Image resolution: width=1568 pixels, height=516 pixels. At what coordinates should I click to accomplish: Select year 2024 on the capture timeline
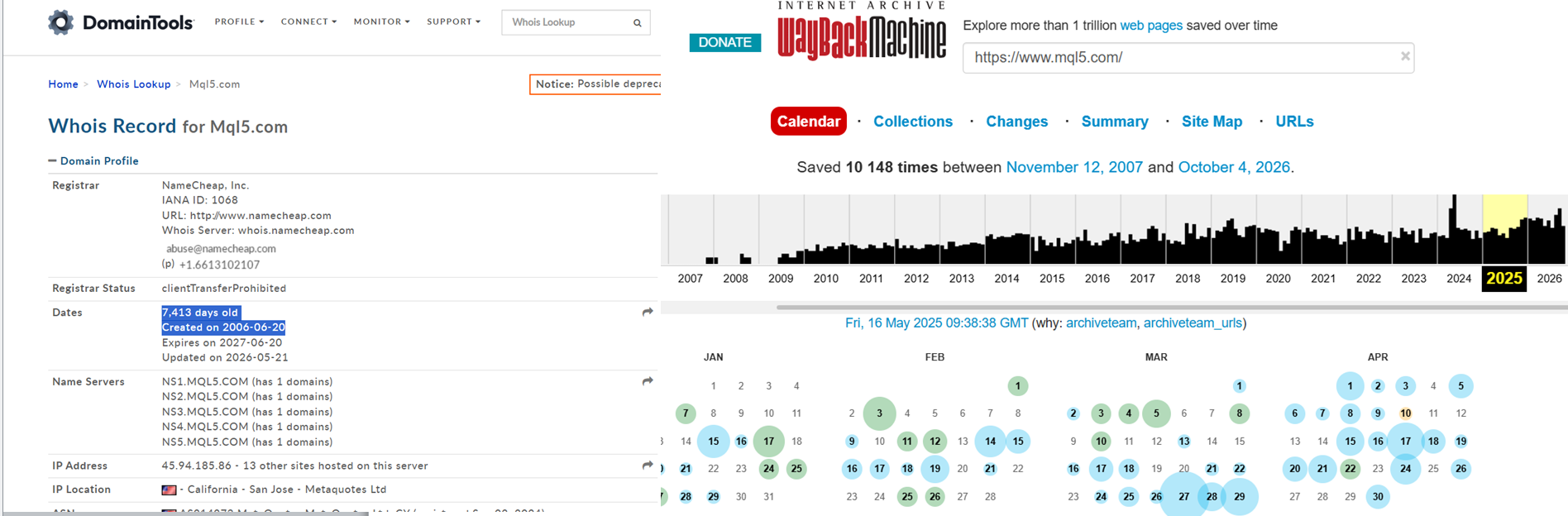coord(1459,278)
